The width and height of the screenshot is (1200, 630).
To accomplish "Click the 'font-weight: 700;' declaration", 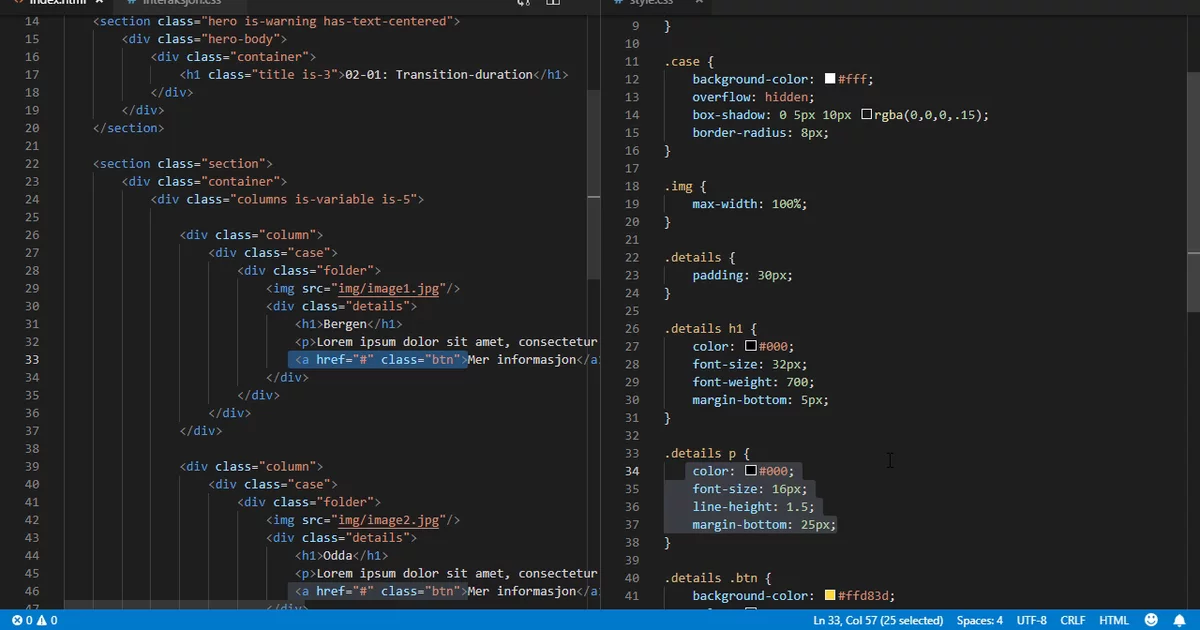I will tap(753, 382).
